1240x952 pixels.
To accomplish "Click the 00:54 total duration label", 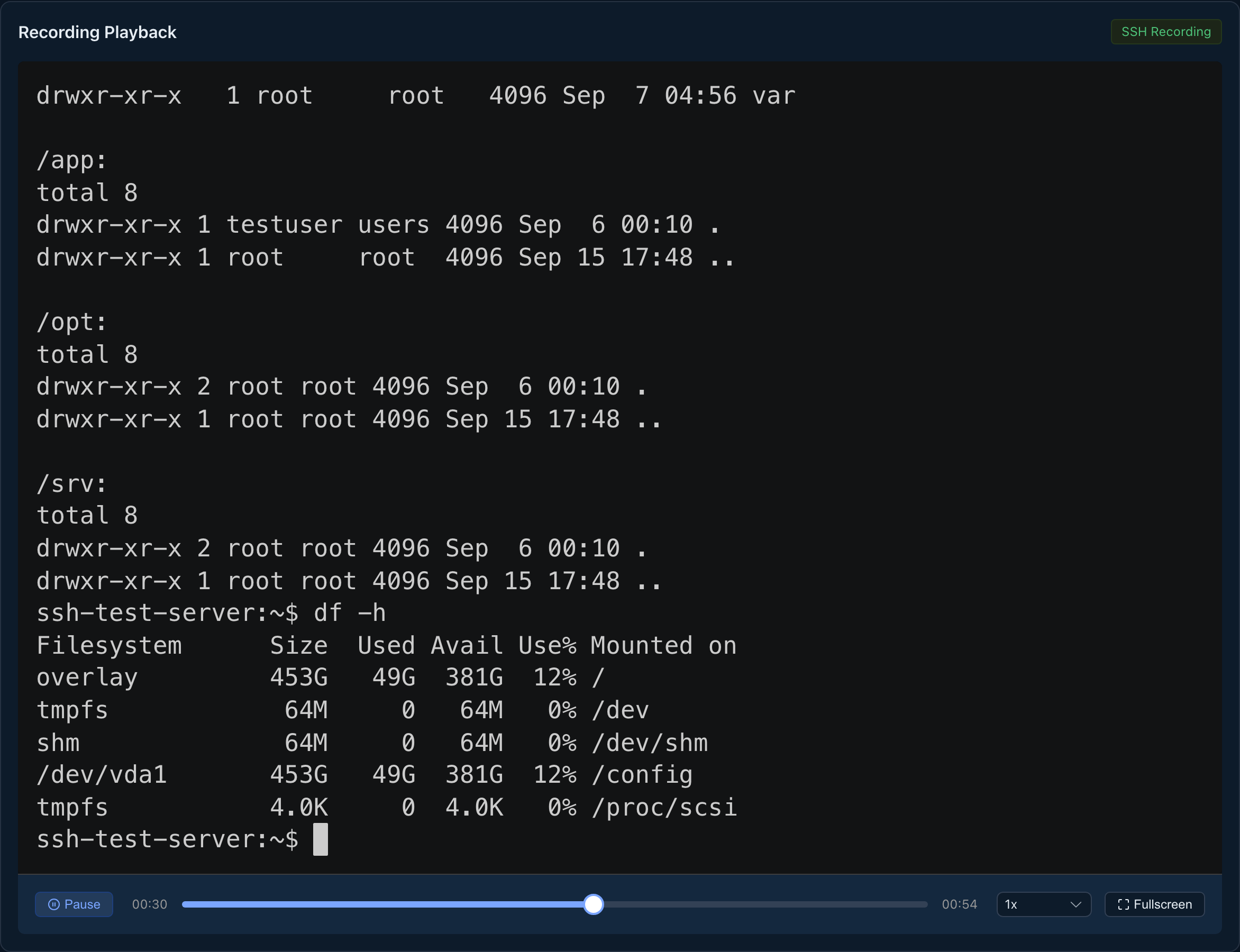I will tap(959, 904).
